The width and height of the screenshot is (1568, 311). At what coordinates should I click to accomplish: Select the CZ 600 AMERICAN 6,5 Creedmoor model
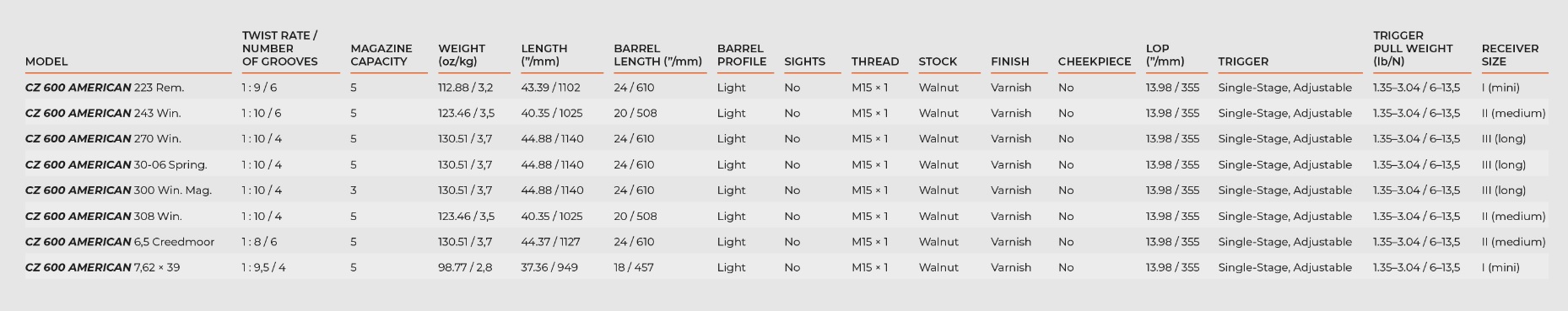120,242
